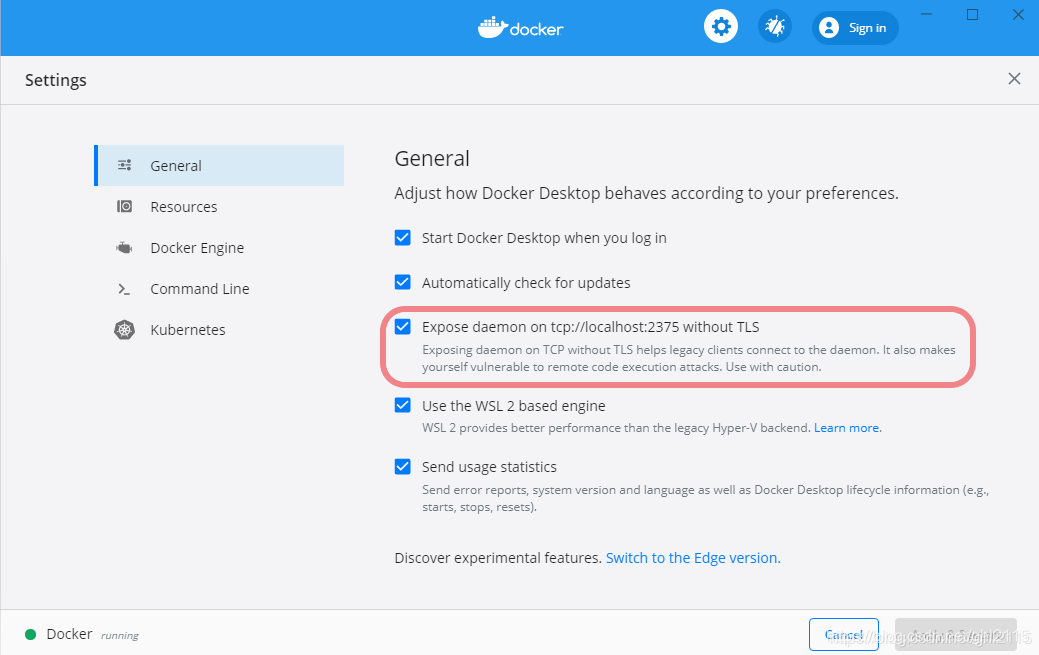
Task: Click Switch to the Edge version link
Action: 691,557
